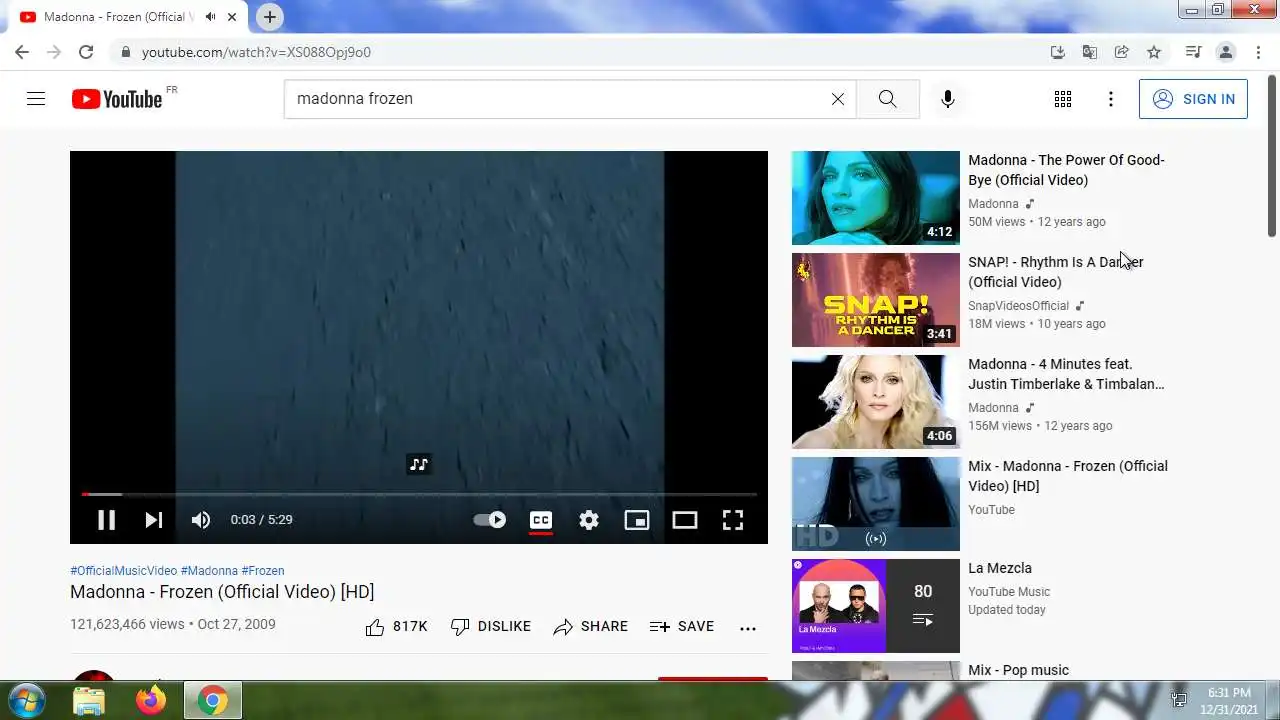
Task: Open new browser tab
Action: click(270, 17)
